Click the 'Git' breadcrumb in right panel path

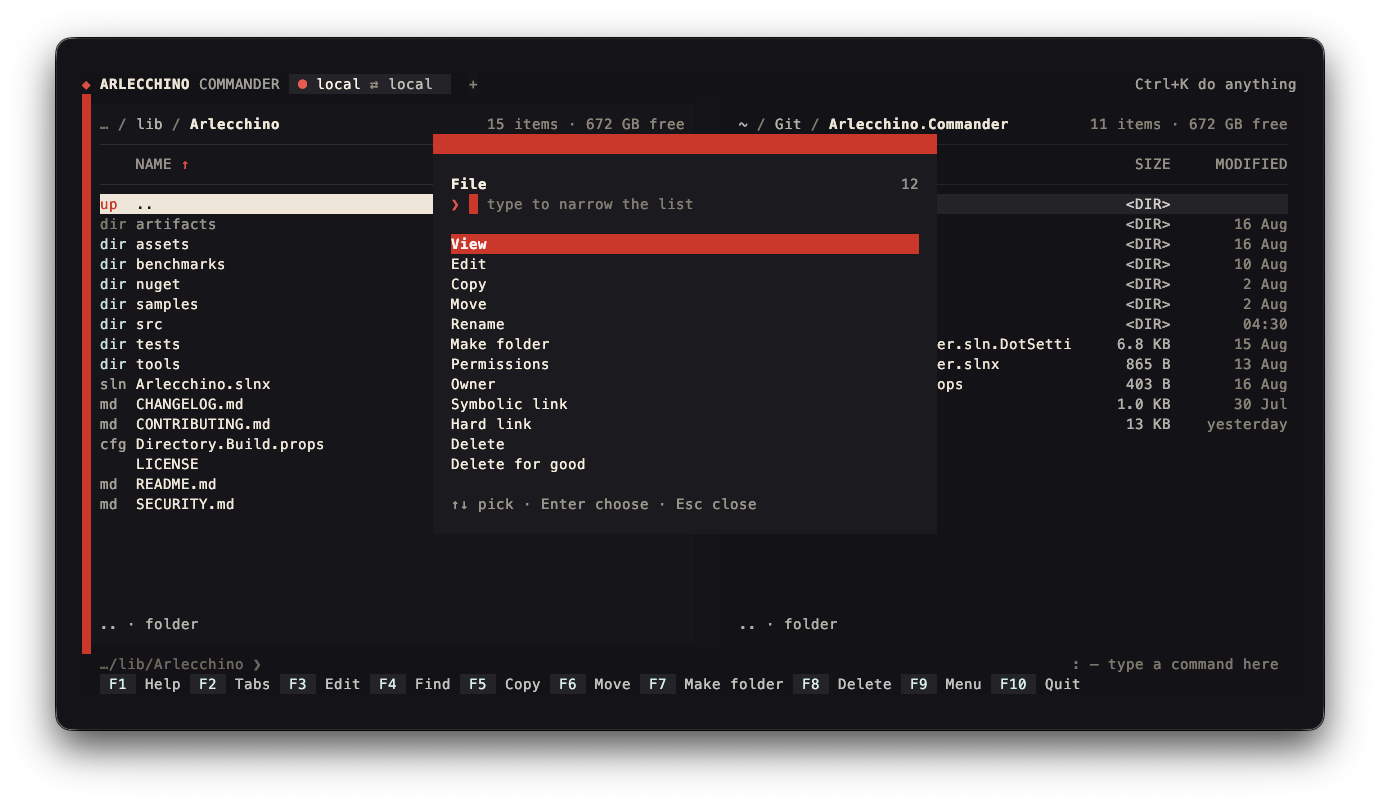click(788, 124)
